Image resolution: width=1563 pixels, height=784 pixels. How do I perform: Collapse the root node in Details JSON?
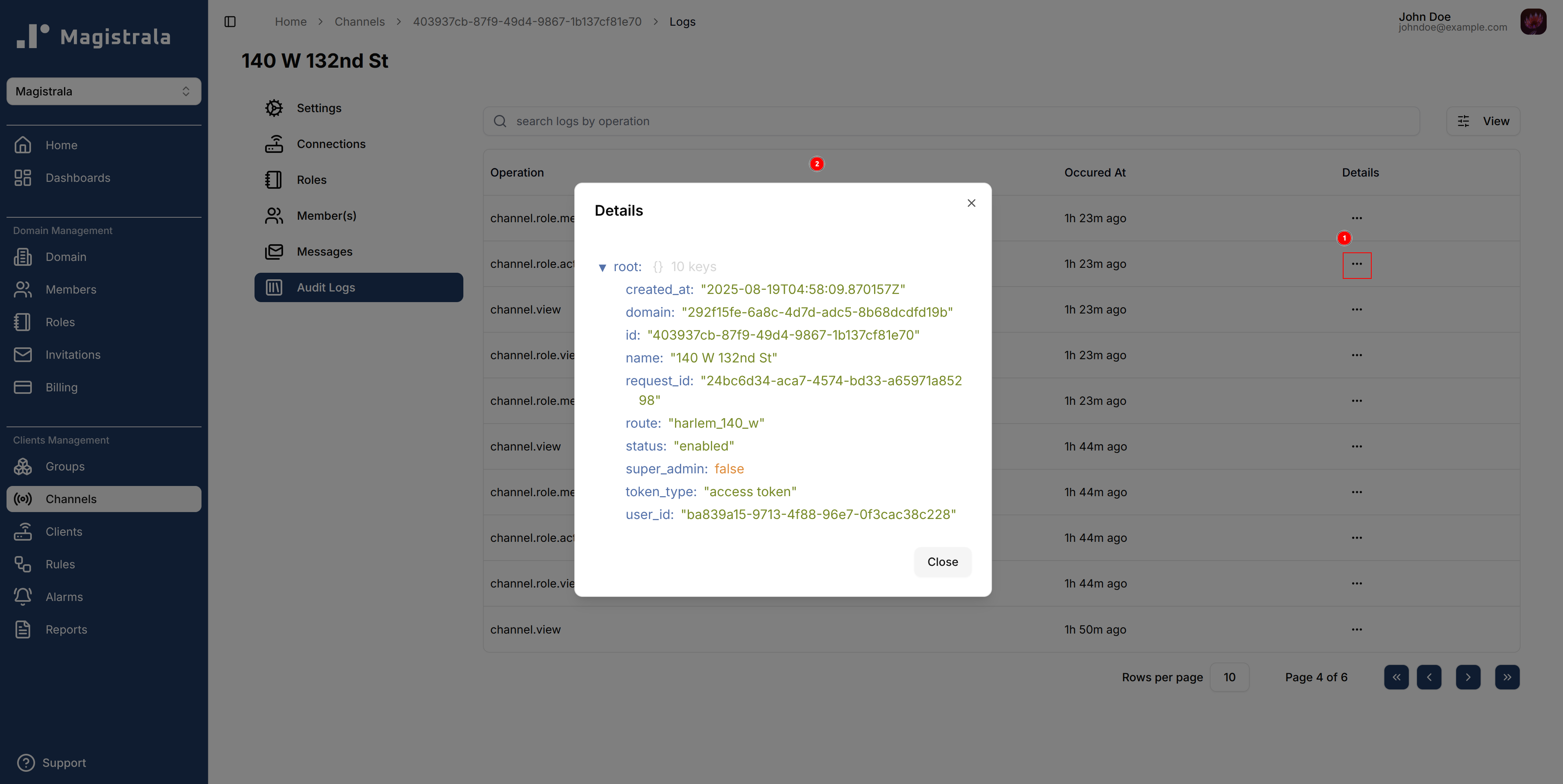(603, 267)
